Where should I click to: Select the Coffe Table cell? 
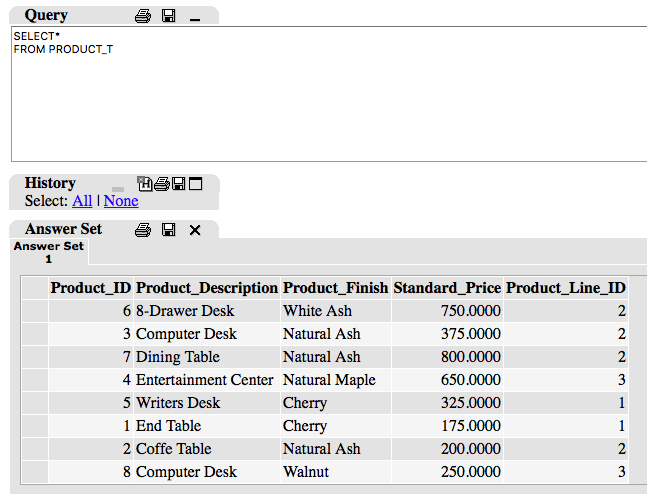[207, 449]
